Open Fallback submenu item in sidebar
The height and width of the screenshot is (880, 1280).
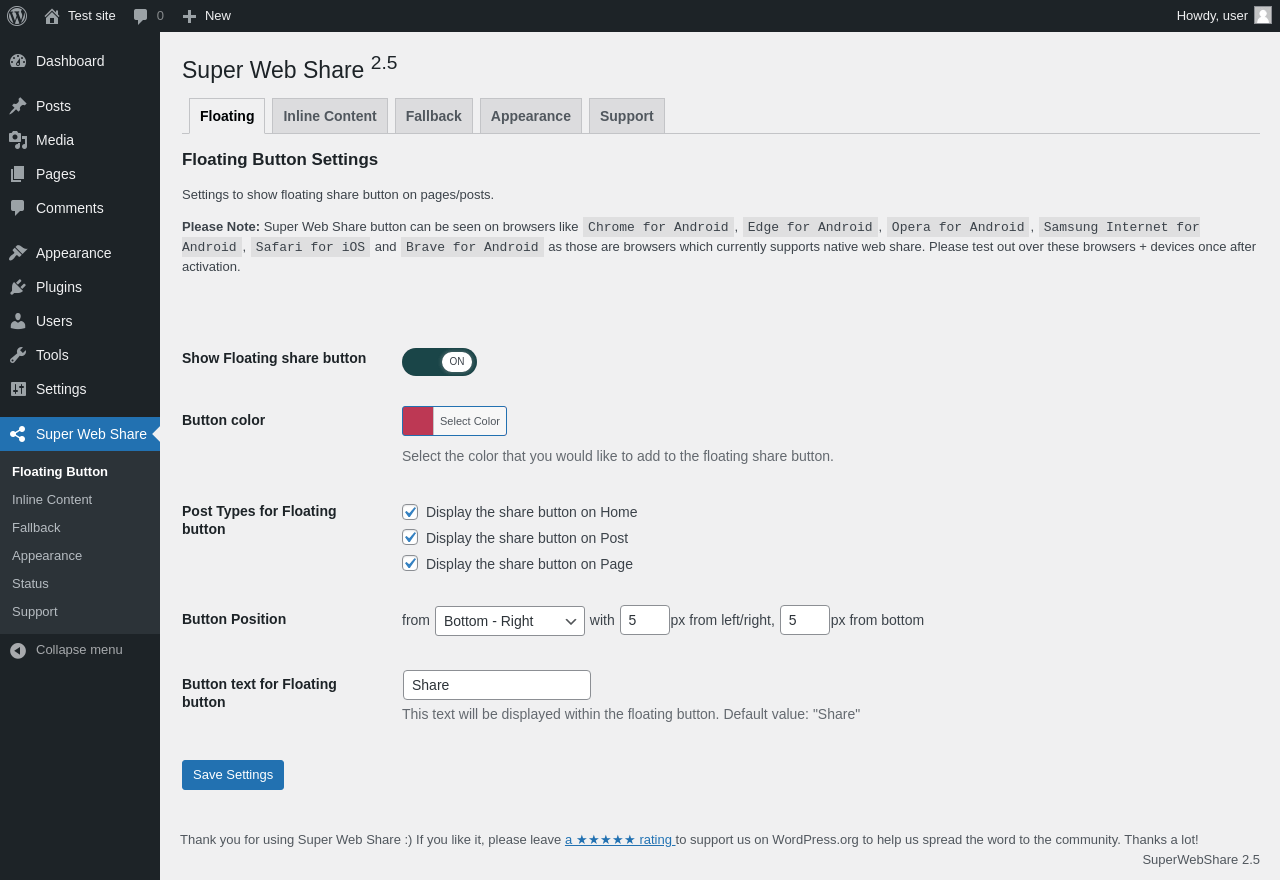36,528
